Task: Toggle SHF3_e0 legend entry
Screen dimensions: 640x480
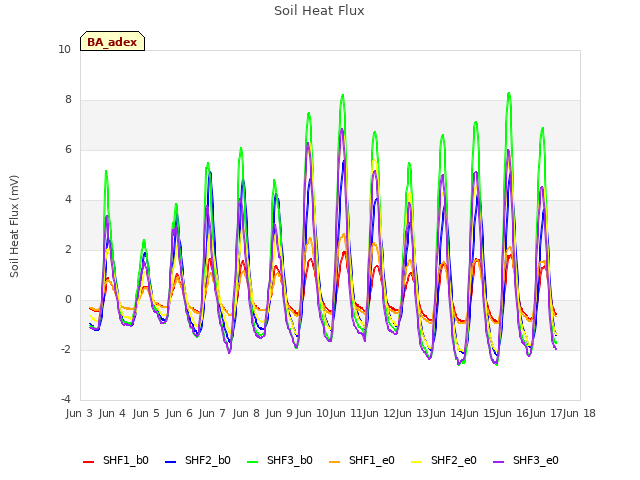Action: (x=526, y=460)
